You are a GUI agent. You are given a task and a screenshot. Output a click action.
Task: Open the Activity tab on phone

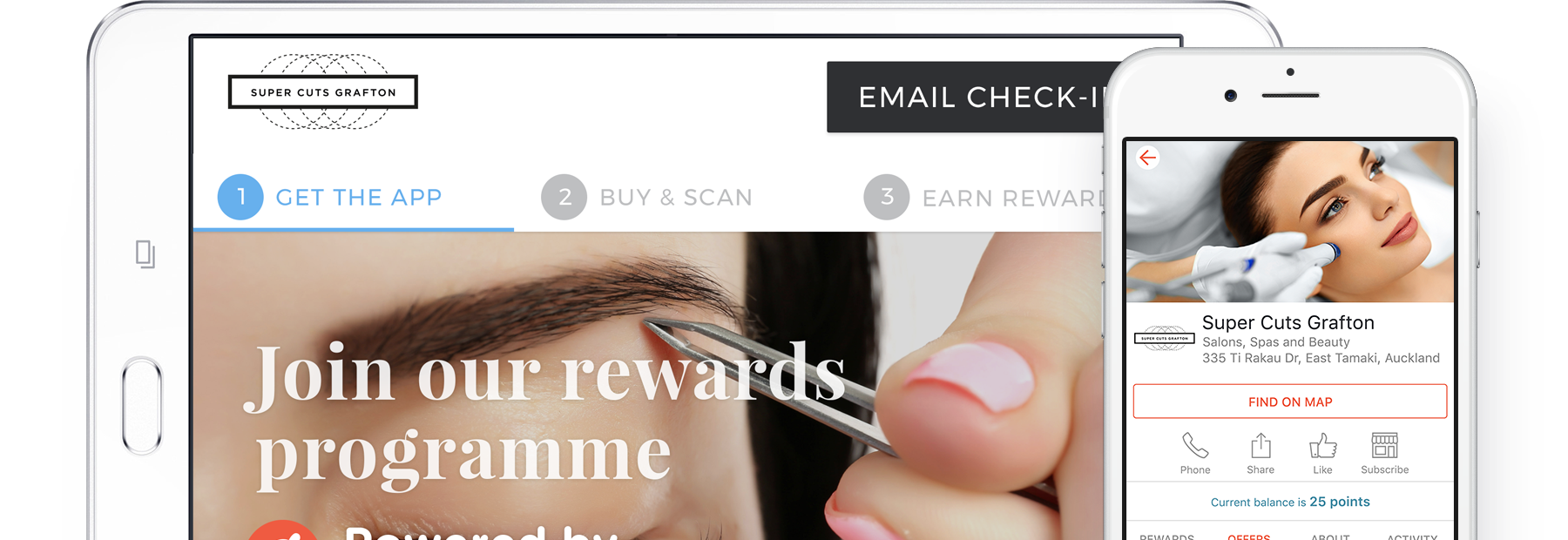pyautogui.click(x=1412, y=536)
